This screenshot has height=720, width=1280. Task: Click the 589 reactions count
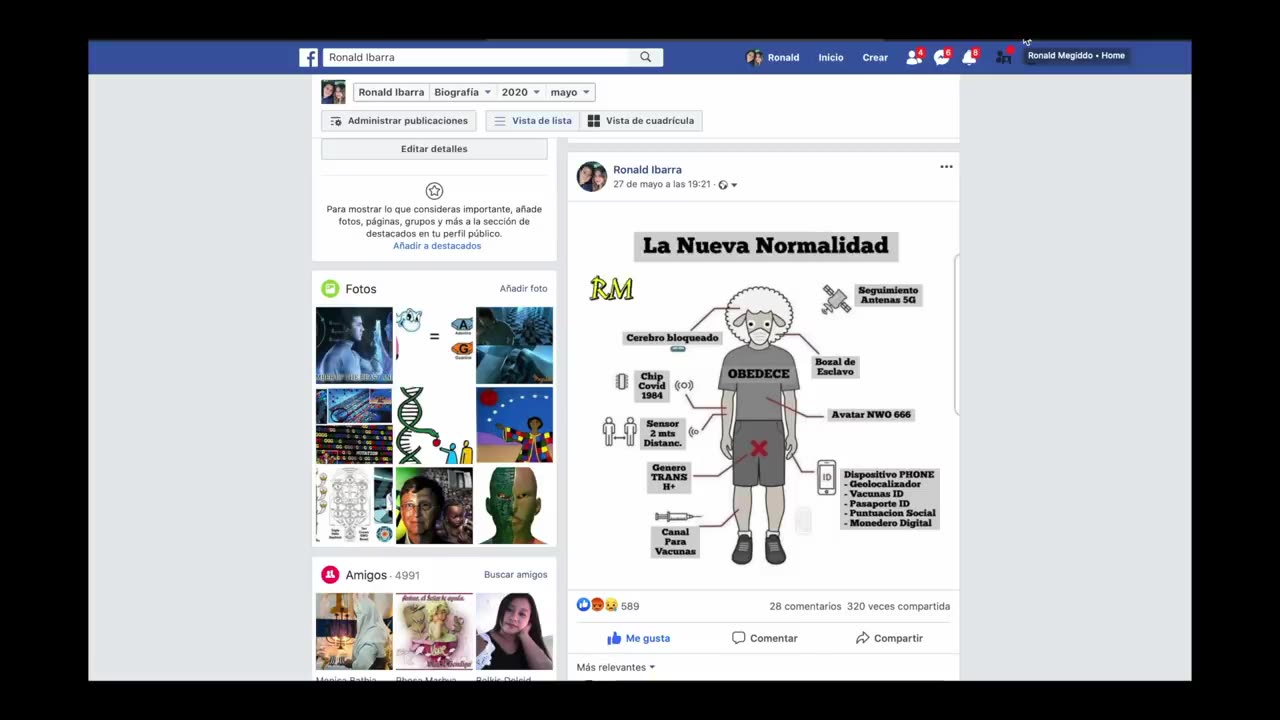pos(630,606)
